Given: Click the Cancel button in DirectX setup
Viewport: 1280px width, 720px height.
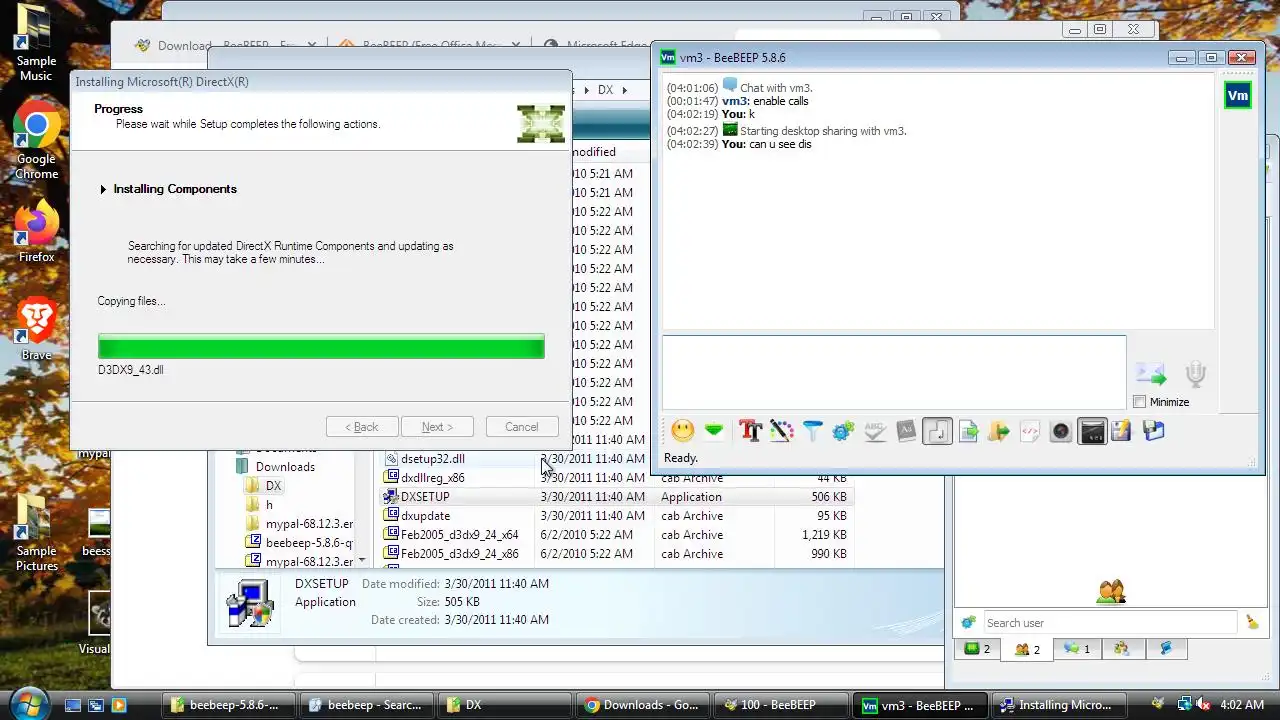Looking at the screenshot, I should click(x=521, y=427).
